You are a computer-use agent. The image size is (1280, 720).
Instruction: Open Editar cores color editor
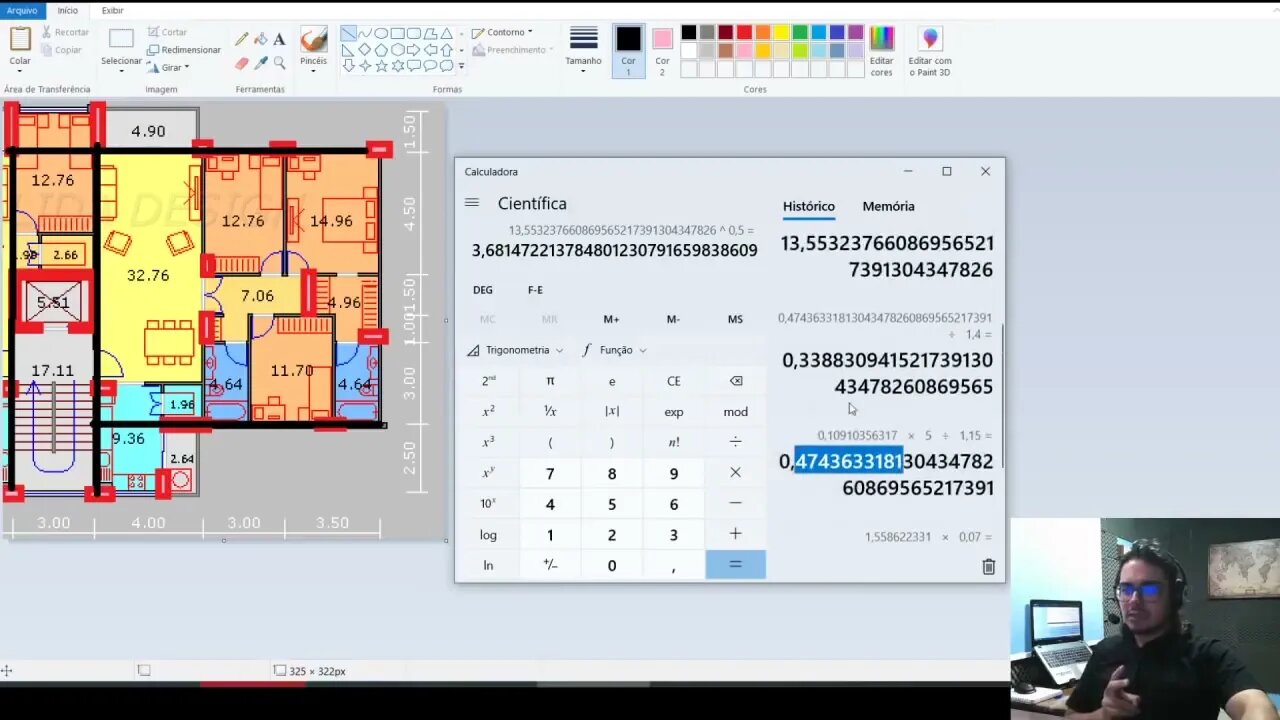coord(881,52)
